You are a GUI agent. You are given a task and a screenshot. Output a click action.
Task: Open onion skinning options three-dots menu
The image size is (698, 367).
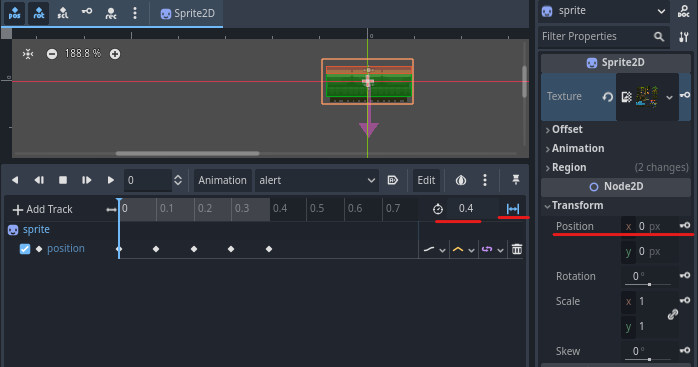(x=485, y=180)
